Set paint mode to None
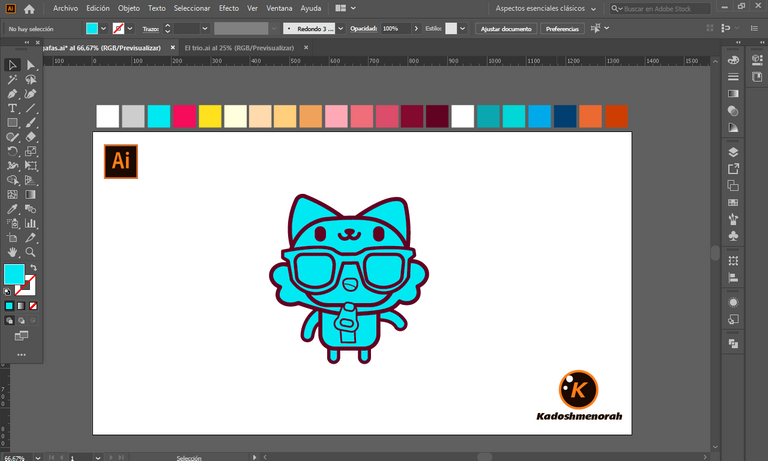 33,306
